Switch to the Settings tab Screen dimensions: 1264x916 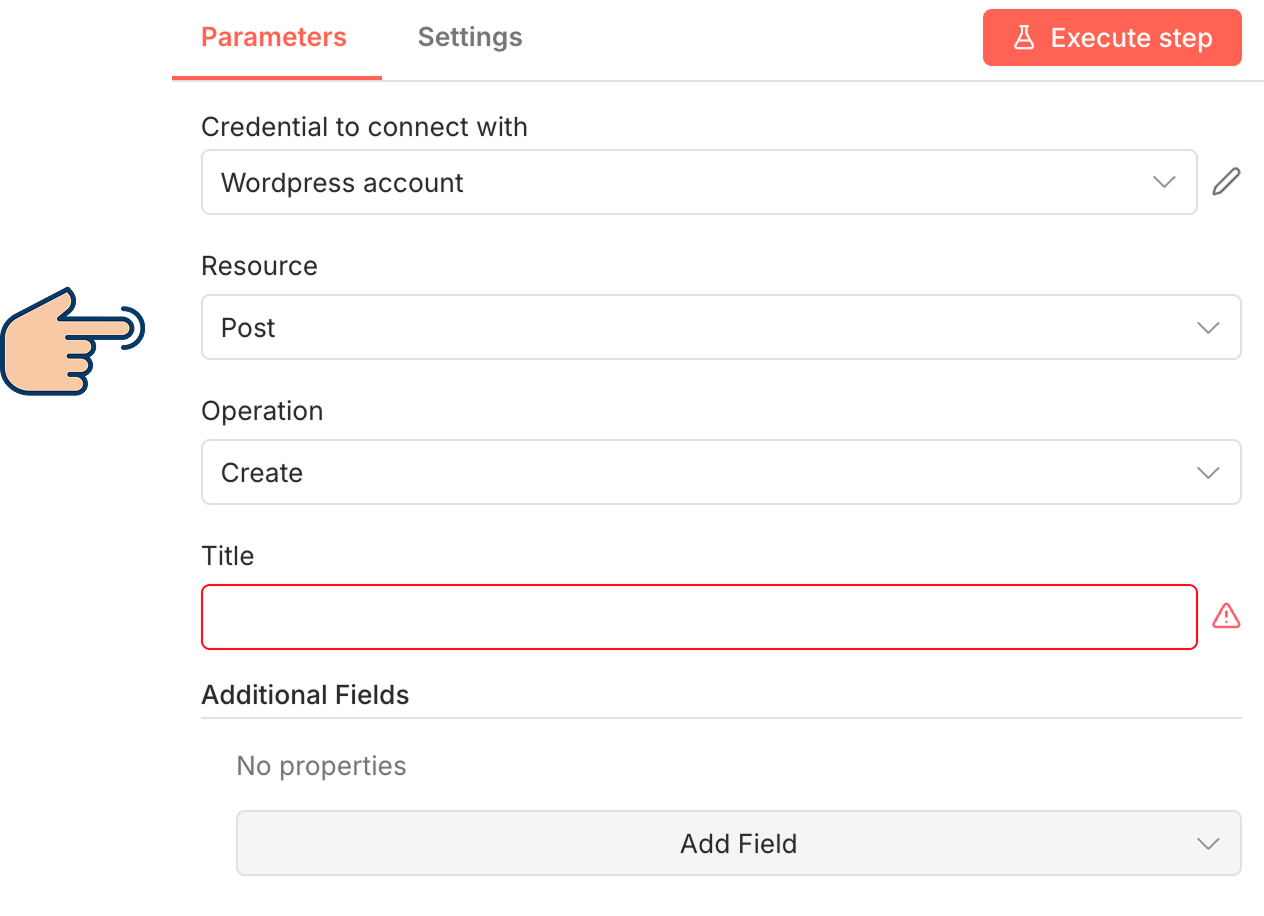tap(470, 38)
